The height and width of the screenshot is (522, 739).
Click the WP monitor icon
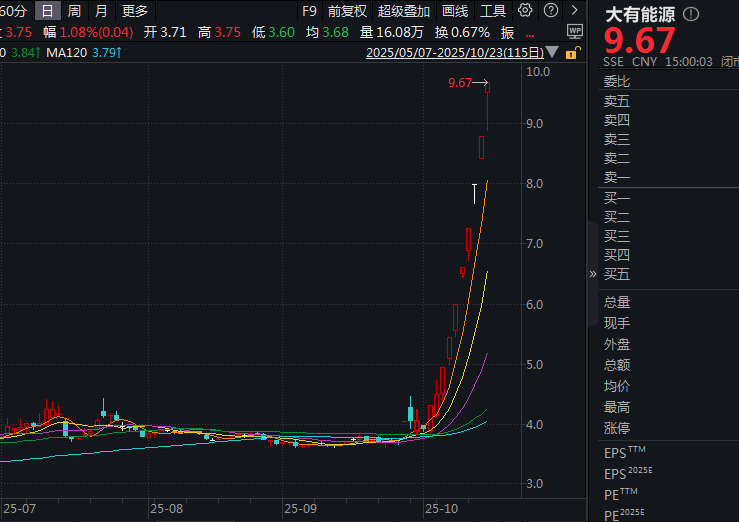574,31
